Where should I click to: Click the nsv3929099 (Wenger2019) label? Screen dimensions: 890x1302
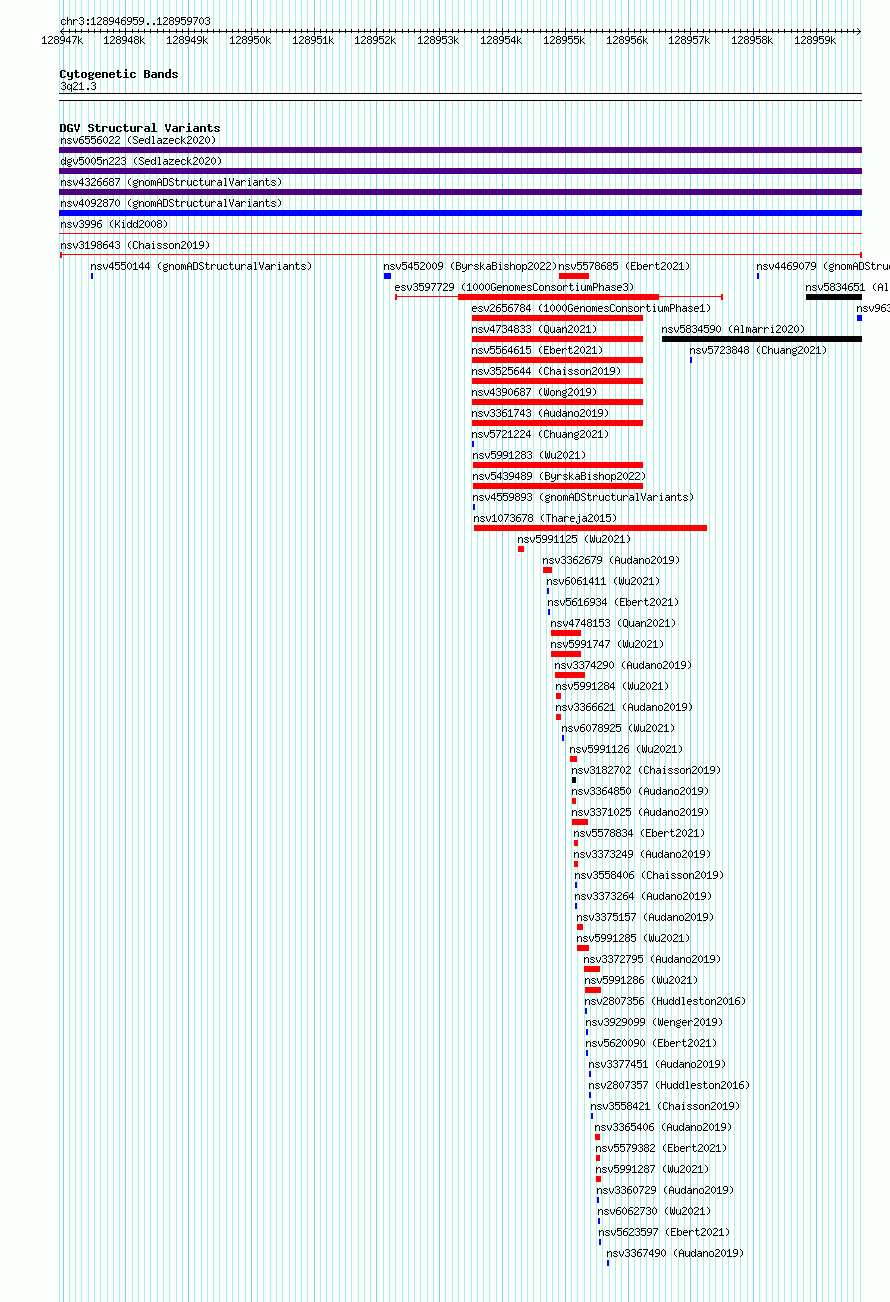(653, 1022)
